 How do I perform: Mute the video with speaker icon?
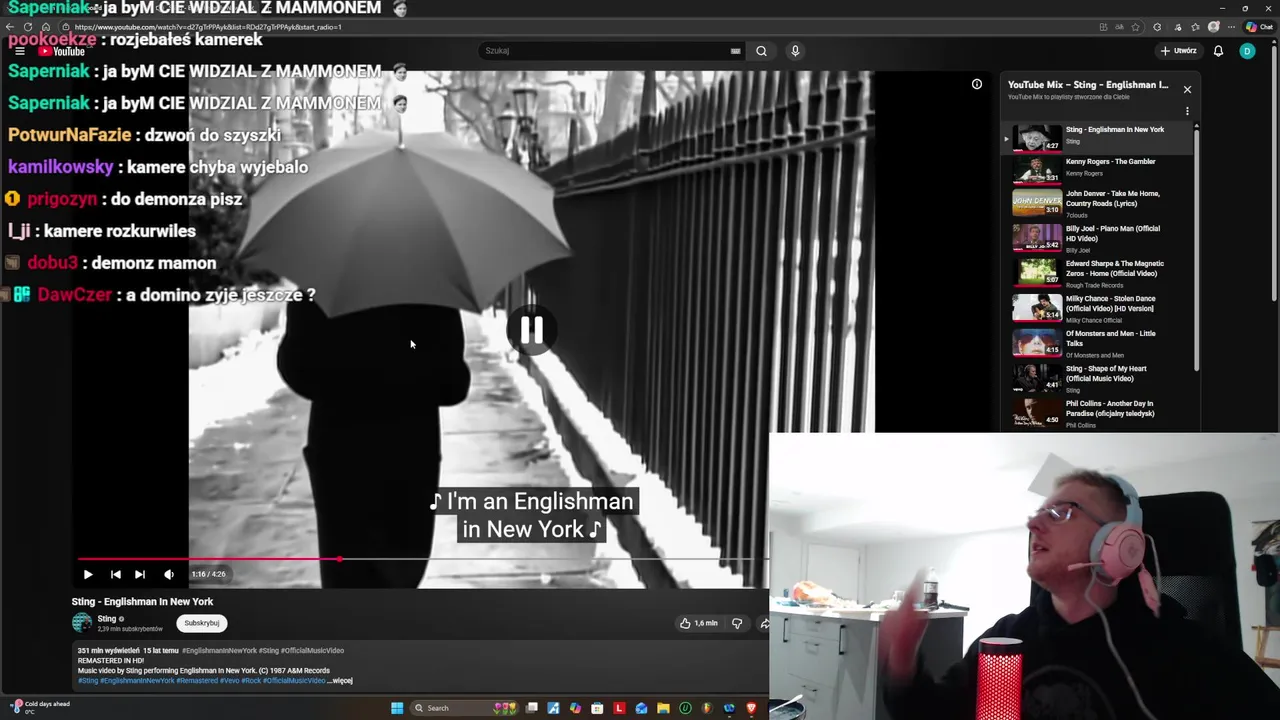[x=169, y=574]
